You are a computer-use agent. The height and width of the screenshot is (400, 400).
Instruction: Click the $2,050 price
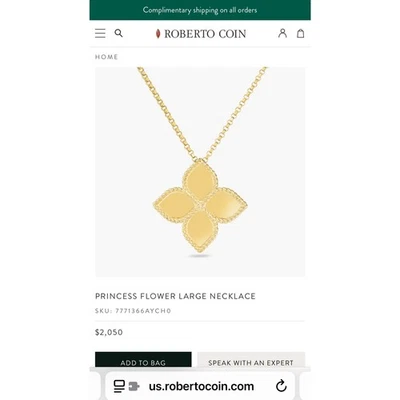[x=109, y=332]
